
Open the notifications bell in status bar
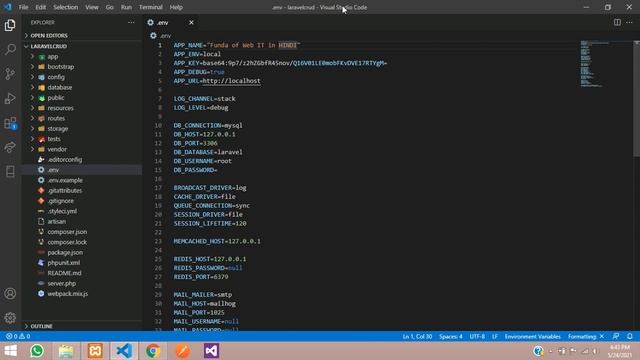pyautogui.click(x=630, y=336)
